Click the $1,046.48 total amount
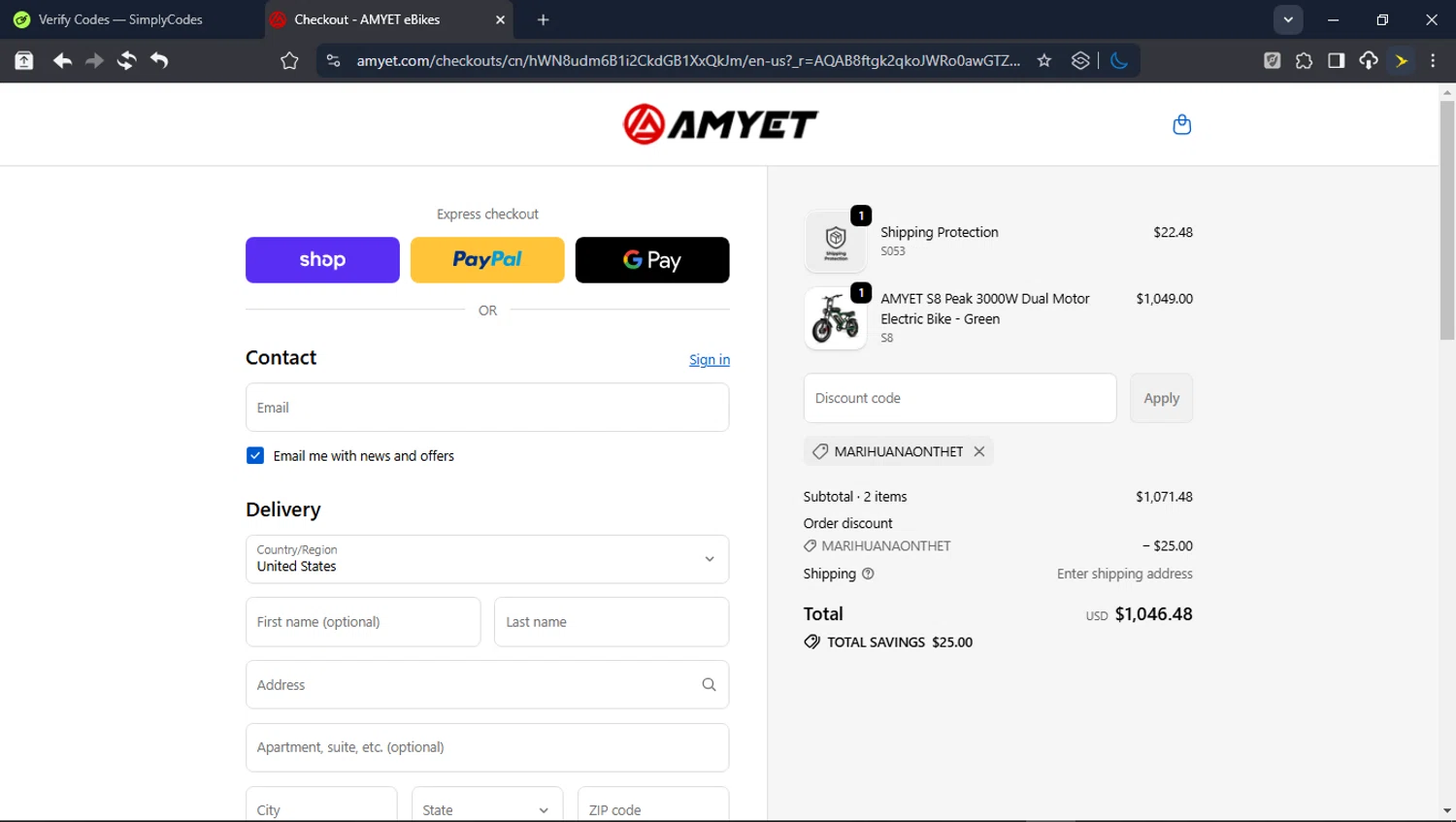Image resolution: width=1456 pixels, height=822 pixels. tap(1153, 614)
